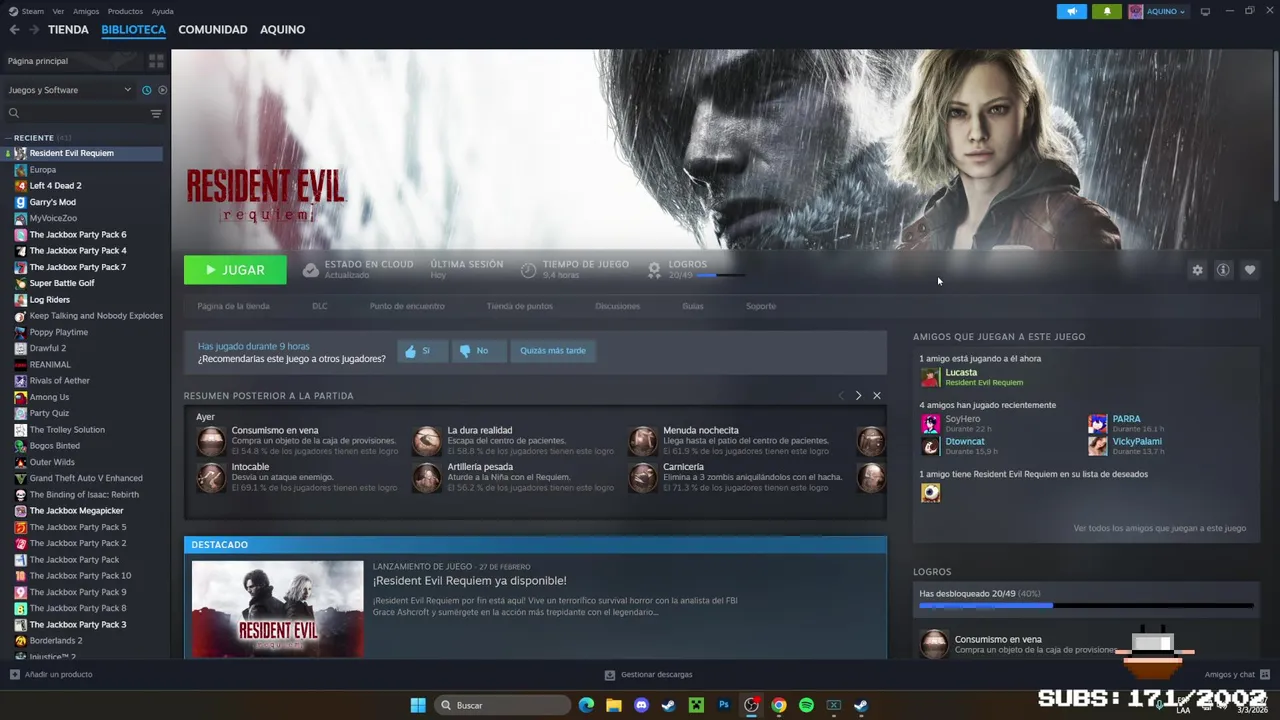
Task: Go to Página principal
Action: point(38,61)
